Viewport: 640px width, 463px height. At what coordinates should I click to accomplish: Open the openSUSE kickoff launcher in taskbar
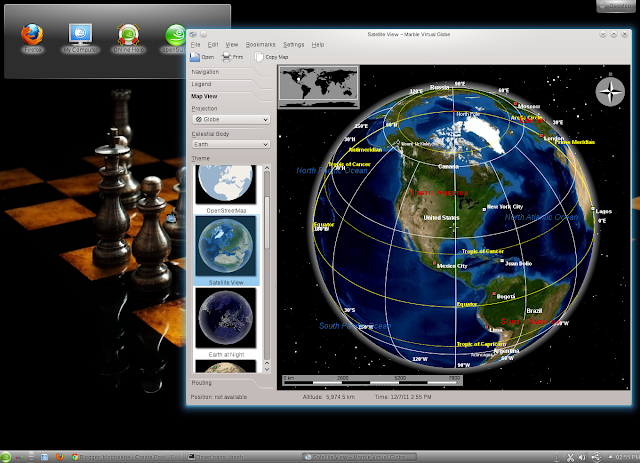pos(5,457)
